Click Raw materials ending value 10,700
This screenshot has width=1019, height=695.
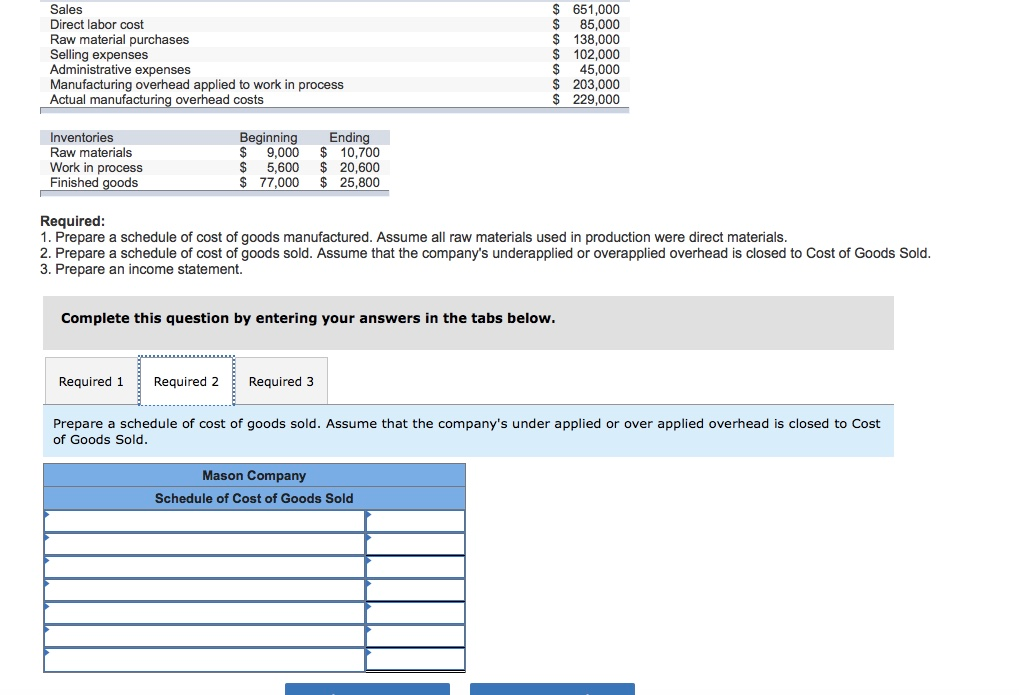click(359, 152)
